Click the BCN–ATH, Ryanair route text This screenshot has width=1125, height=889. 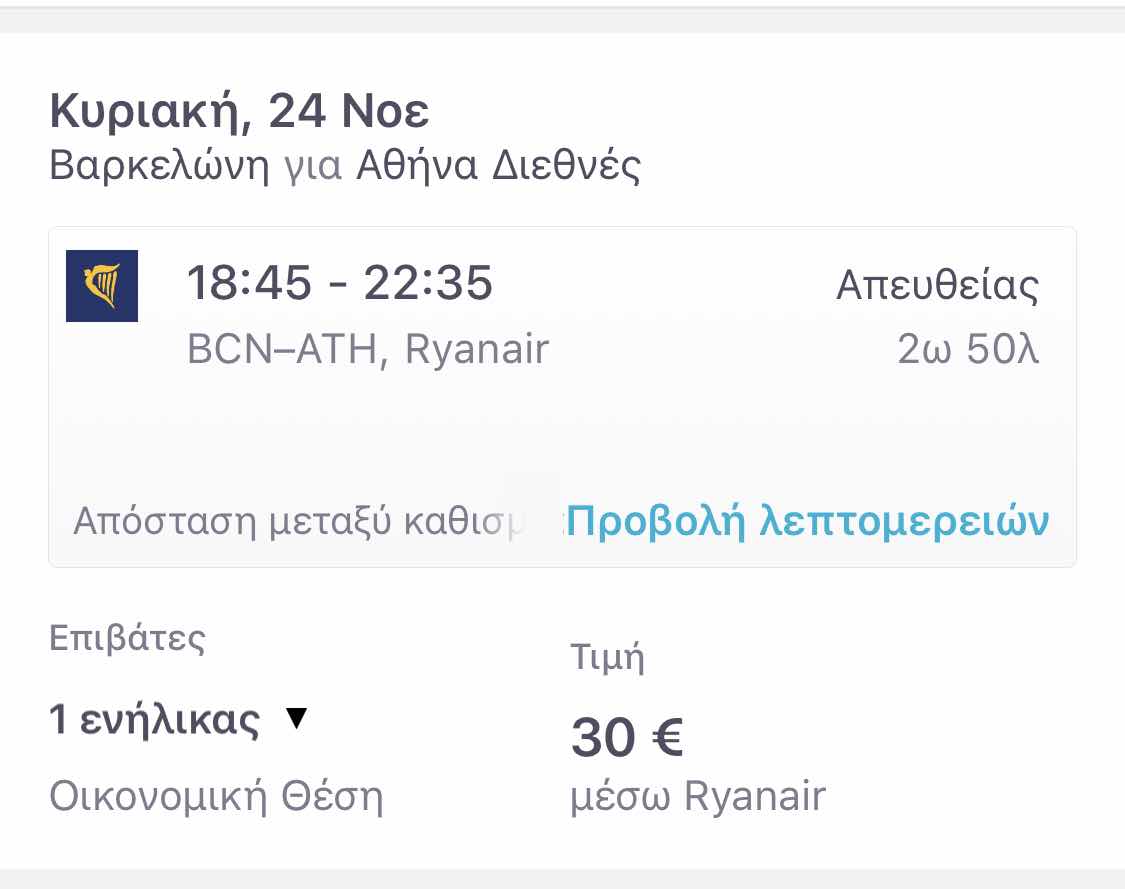(368, 350)
